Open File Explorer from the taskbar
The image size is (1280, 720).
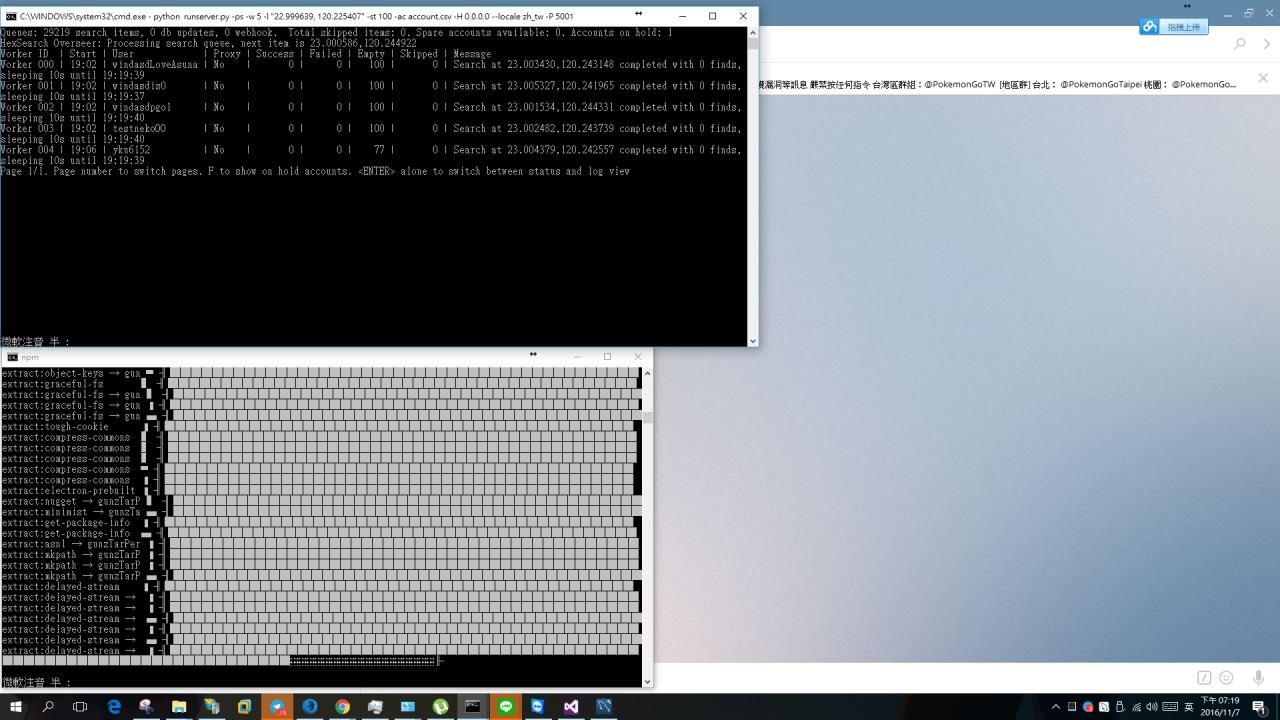pyautogui.click(x=179, y=706)
